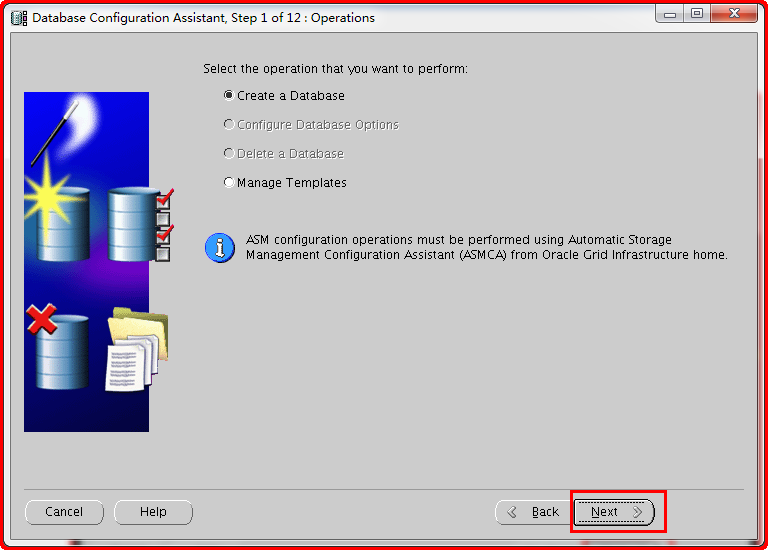Click the left chevron on Back button
This screenshot has height=550, width=768.
click(512, 512)
